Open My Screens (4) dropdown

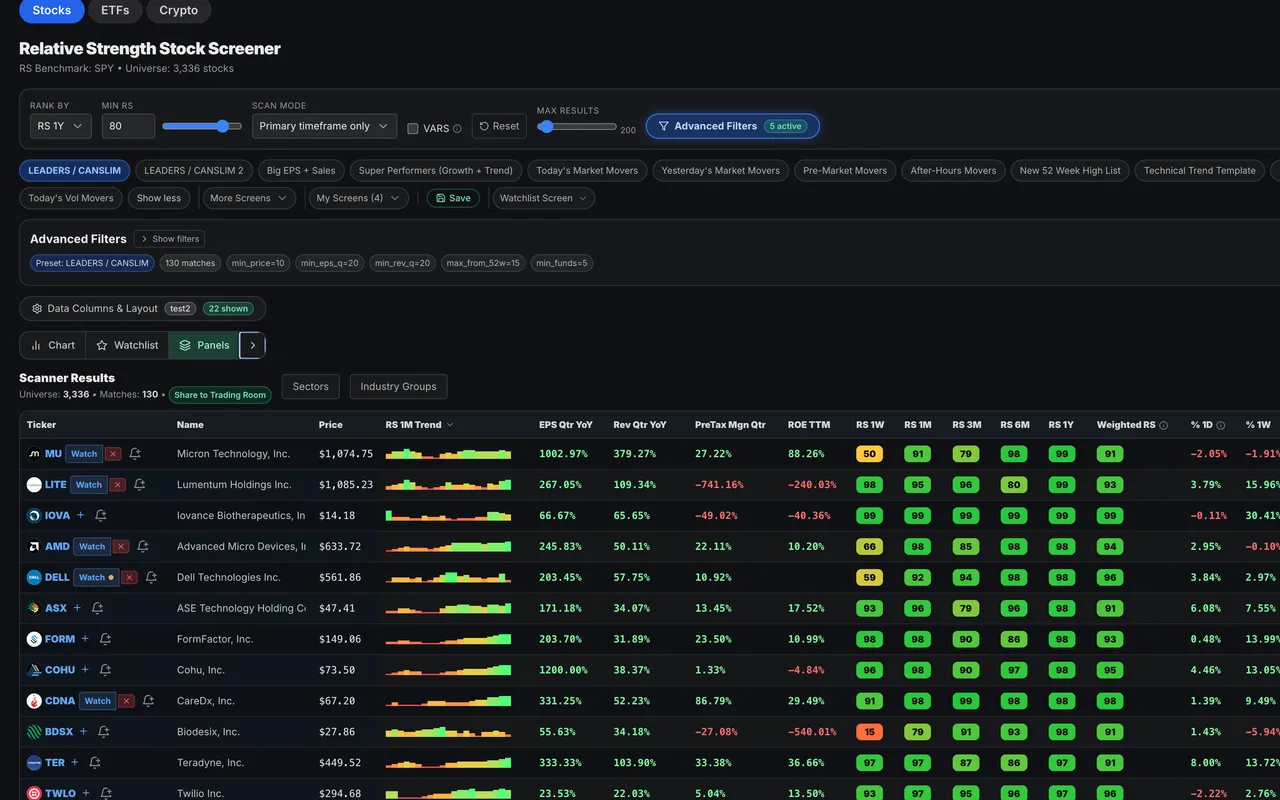point(358,198)
